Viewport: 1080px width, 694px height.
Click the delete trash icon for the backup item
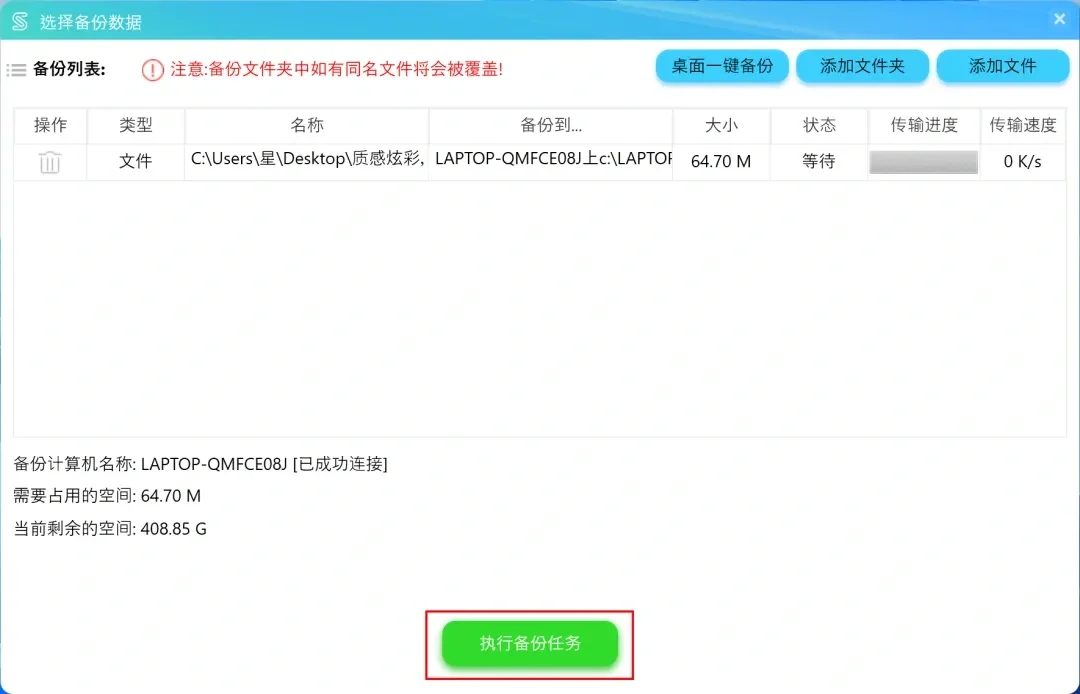(x=49, y=161)
